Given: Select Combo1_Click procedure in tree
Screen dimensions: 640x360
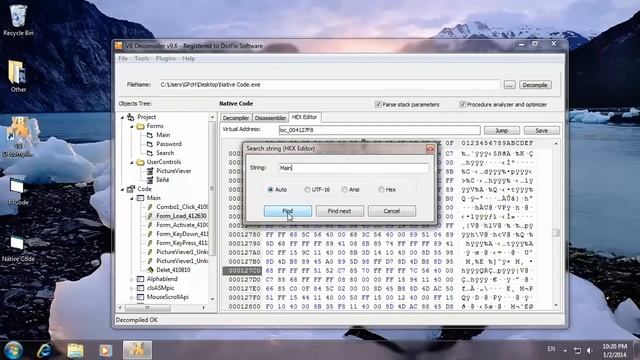Looking at the screenshot, I should pos(182,207).
